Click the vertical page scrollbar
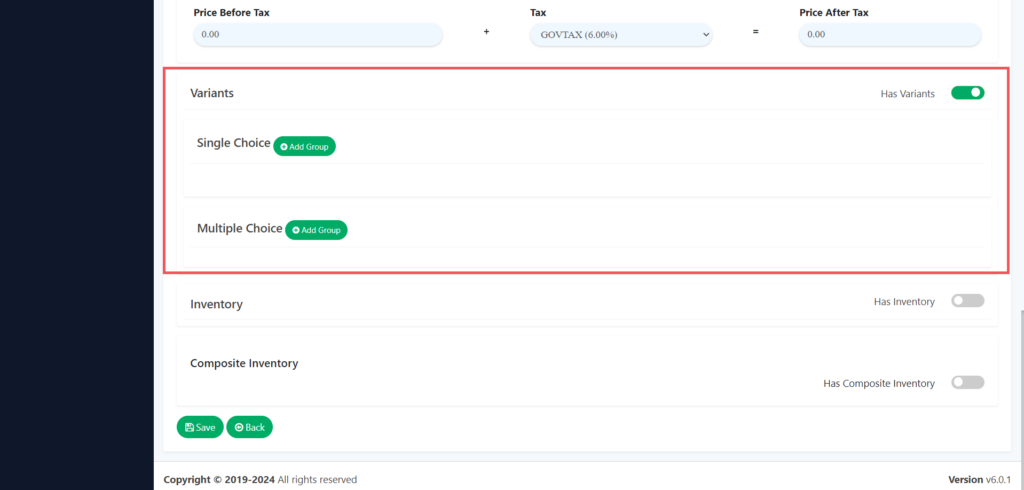Screen dimensions: 1024x490 [1019, 380]
